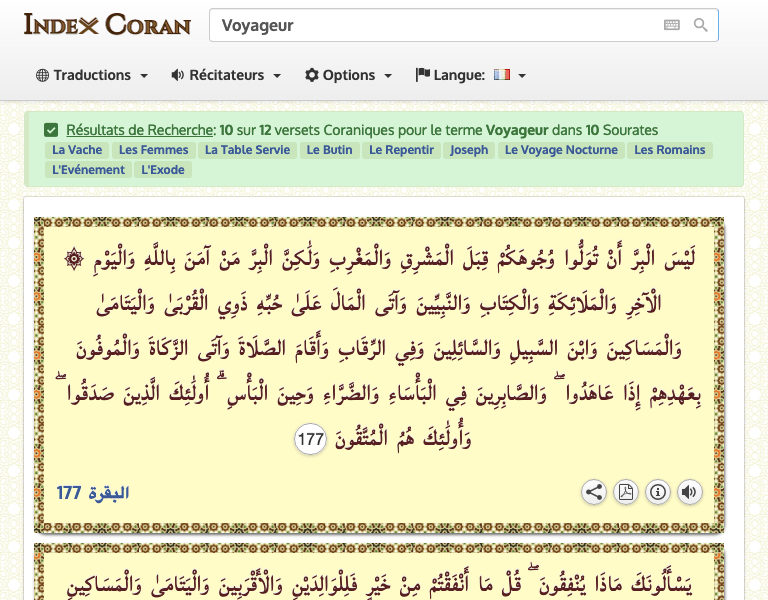Select the Le Voyage Nocturne tag
Image resolution: width=768 pixels, height=600 pixels.
point(561,150)
